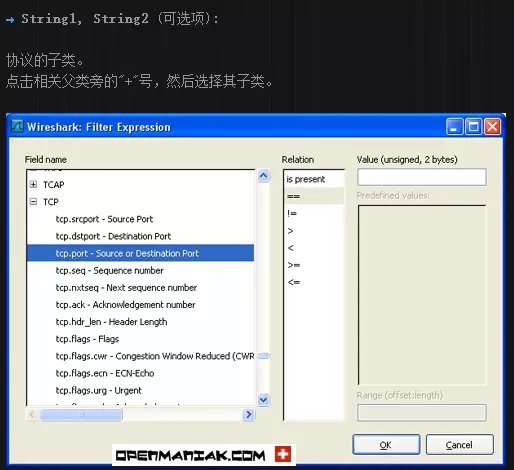Viewport: 514px width, 470px height.
Task: Click vertical scrollbar thumb in field list
Action: [x=263, y=356]
